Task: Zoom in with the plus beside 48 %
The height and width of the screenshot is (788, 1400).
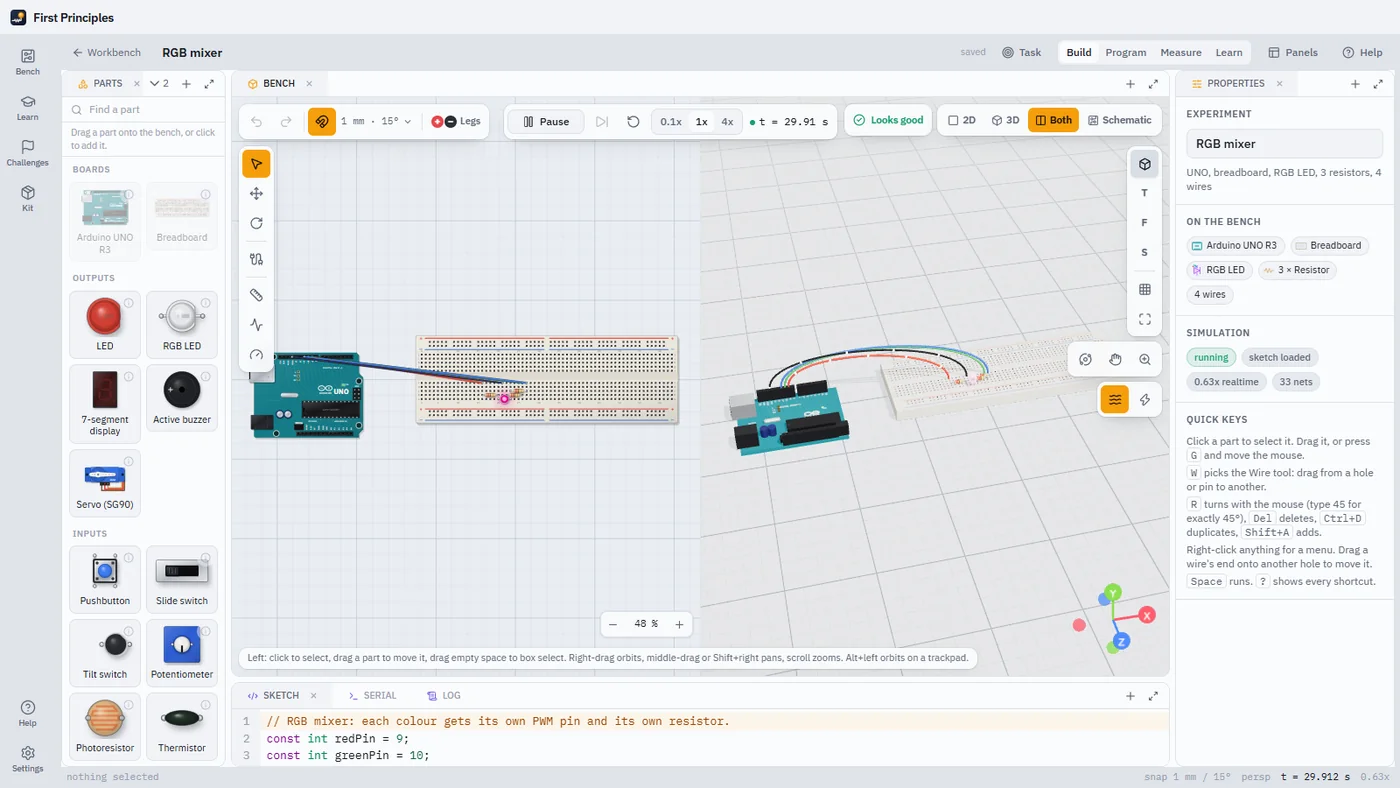Action: point(679,624)
